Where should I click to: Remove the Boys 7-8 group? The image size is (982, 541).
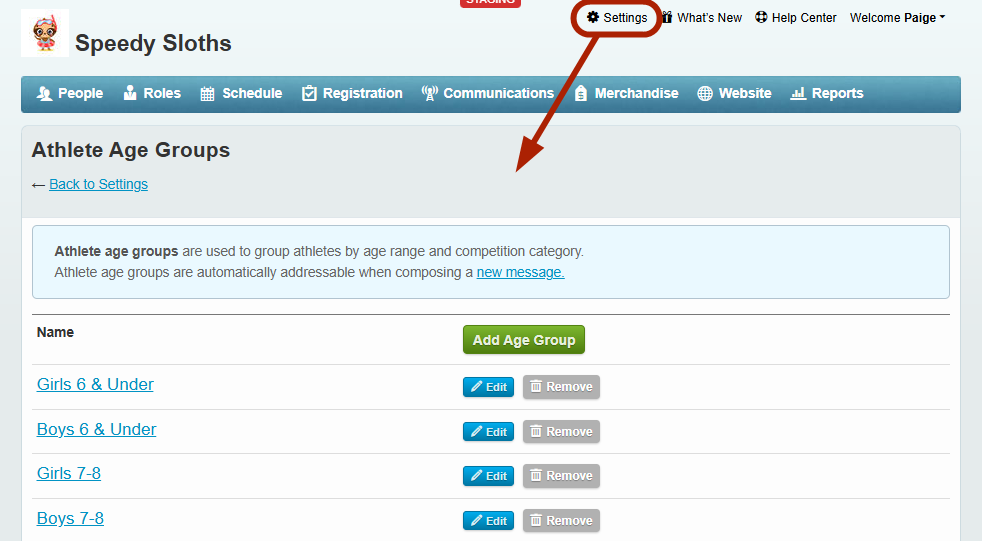click(x=561, y=520)
